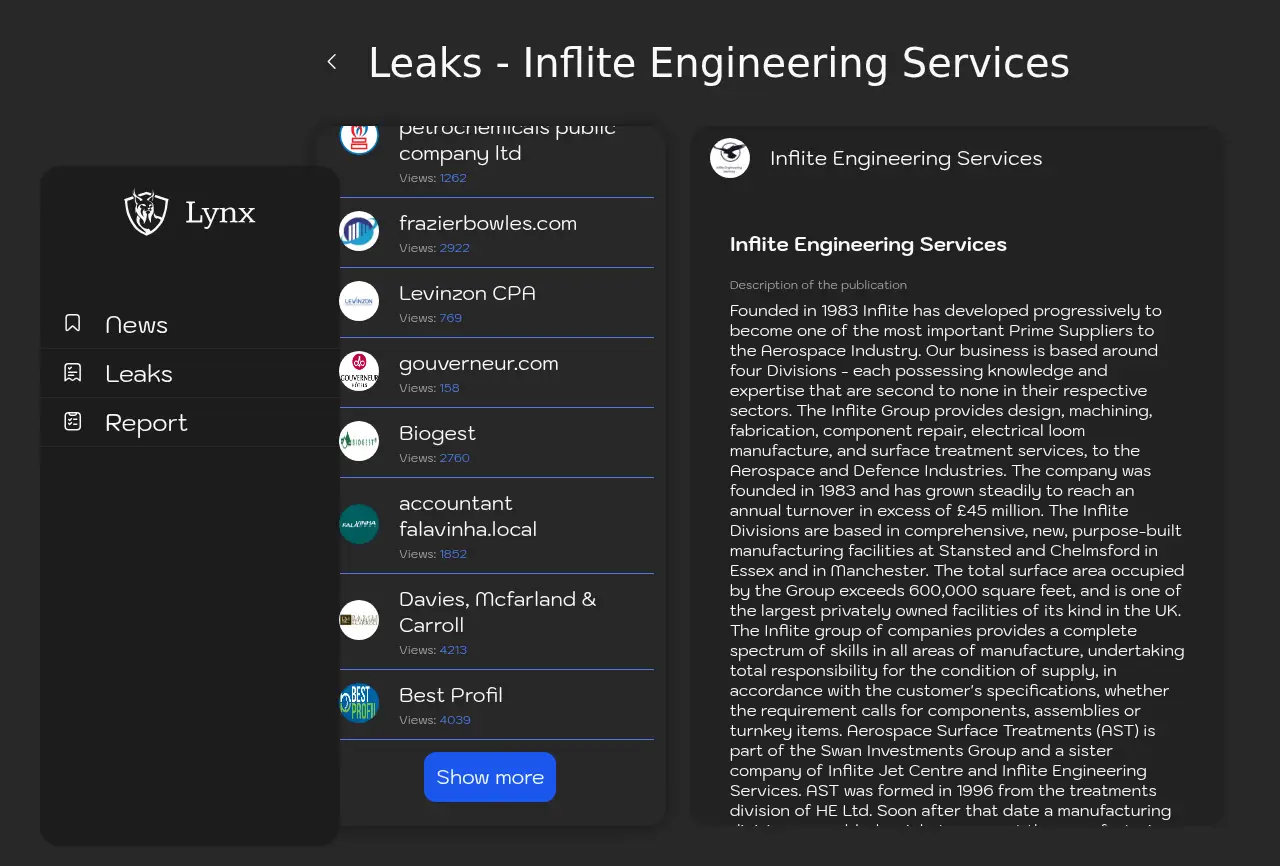This screenshot has width=1280, height=866.
Task: Open the News menu item
Action: 136,325
